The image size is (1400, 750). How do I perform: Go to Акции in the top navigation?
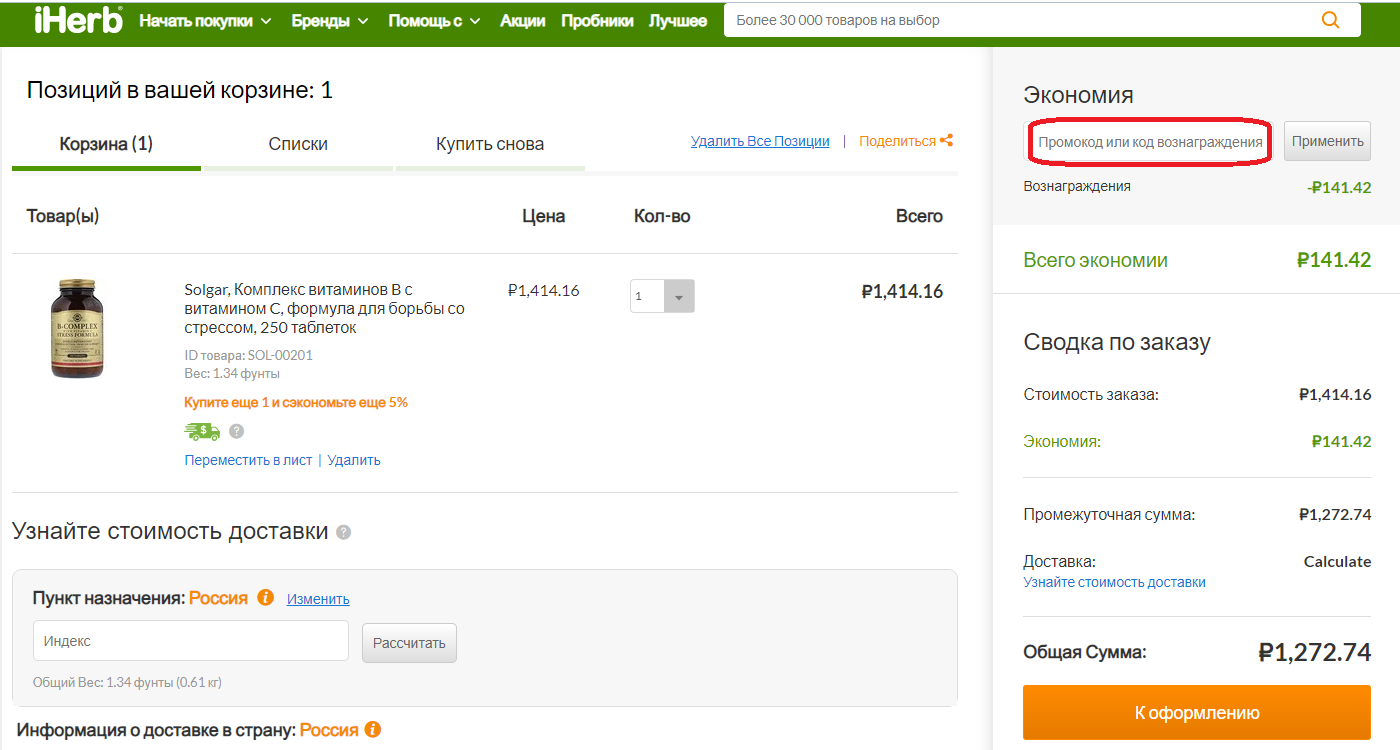click(522, 21)
